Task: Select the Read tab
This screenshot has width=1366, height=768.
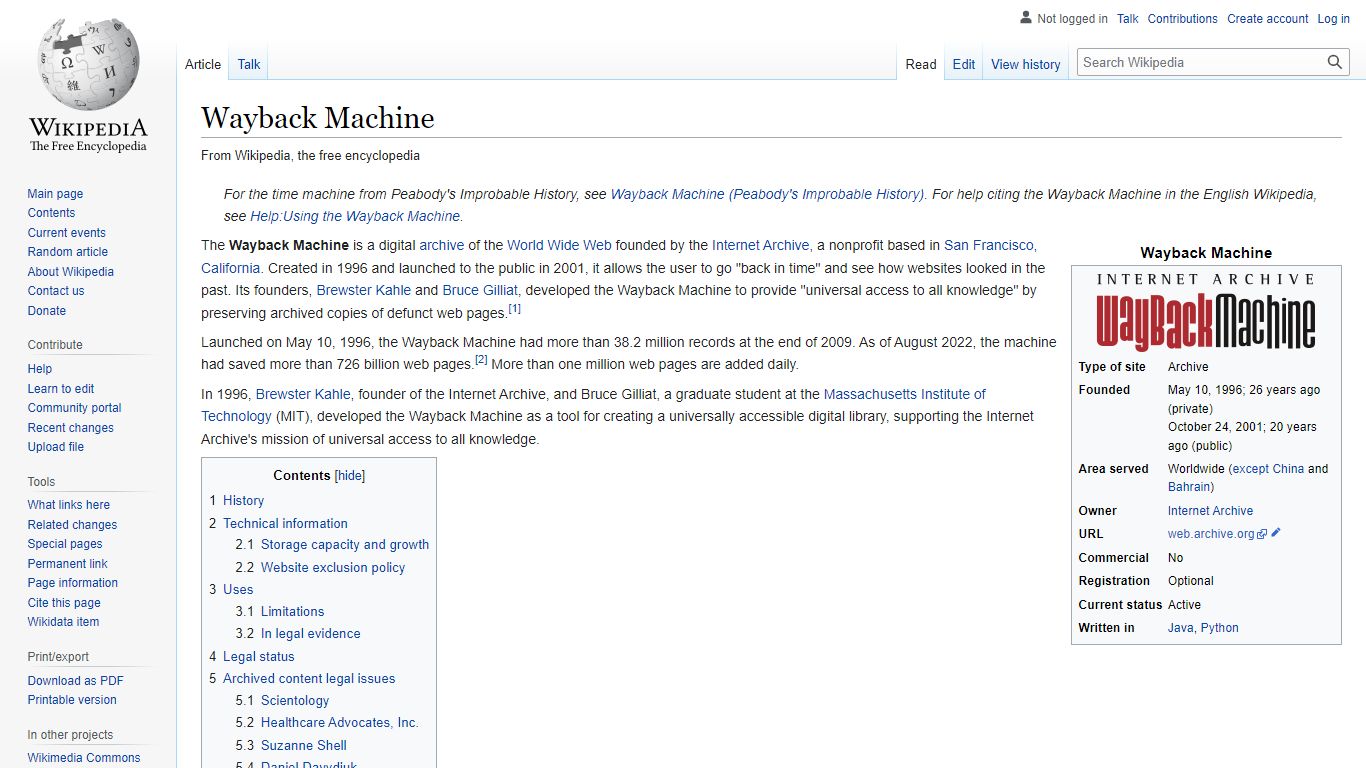Action: [921, 64]
